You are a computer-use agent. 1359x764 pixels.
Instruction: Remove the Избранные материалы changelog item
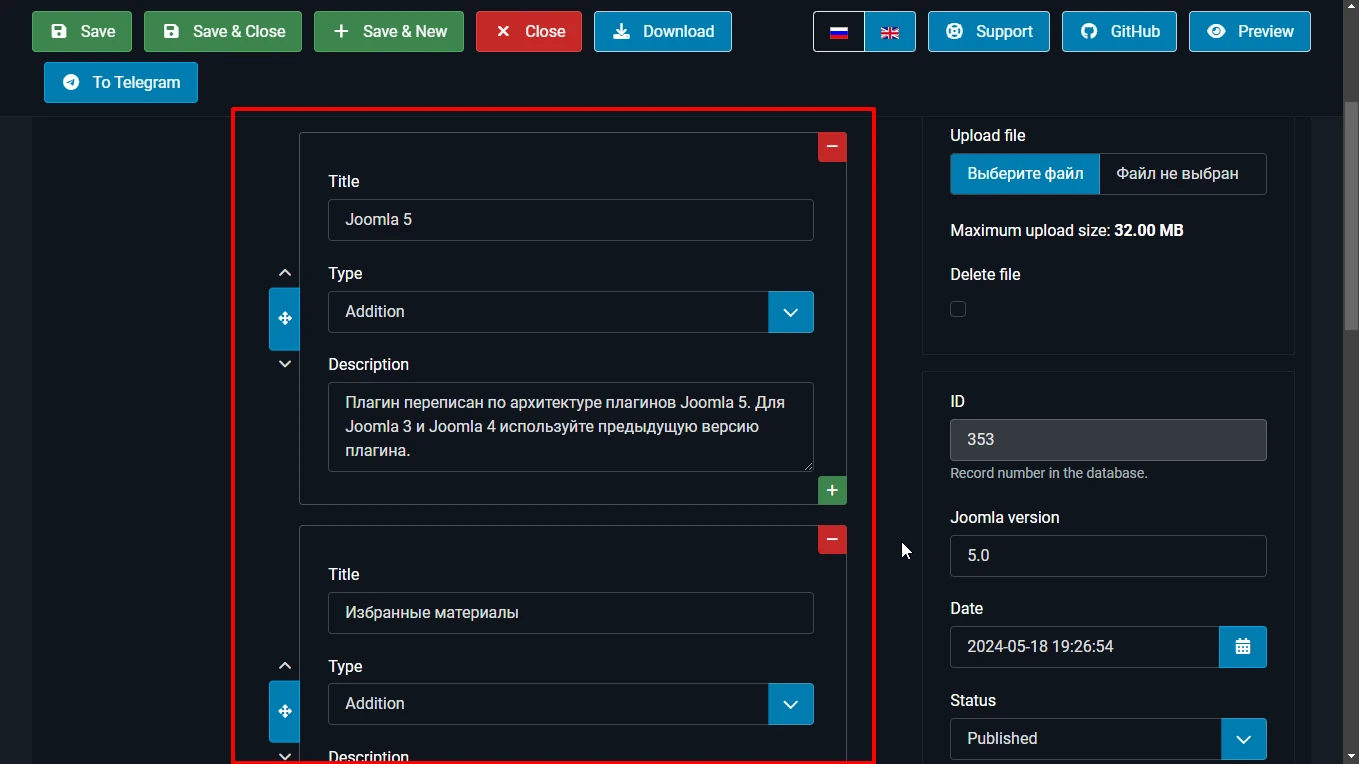point(832,540)
